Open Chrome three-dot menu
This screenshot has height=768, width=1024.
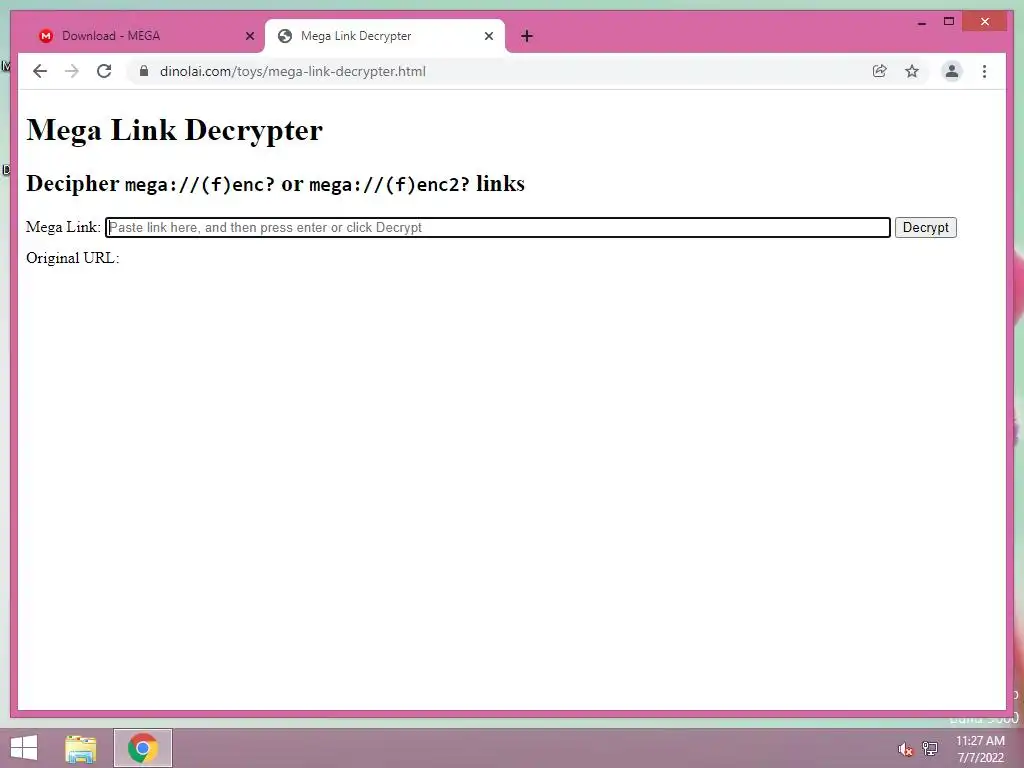(x=984, y=71)
